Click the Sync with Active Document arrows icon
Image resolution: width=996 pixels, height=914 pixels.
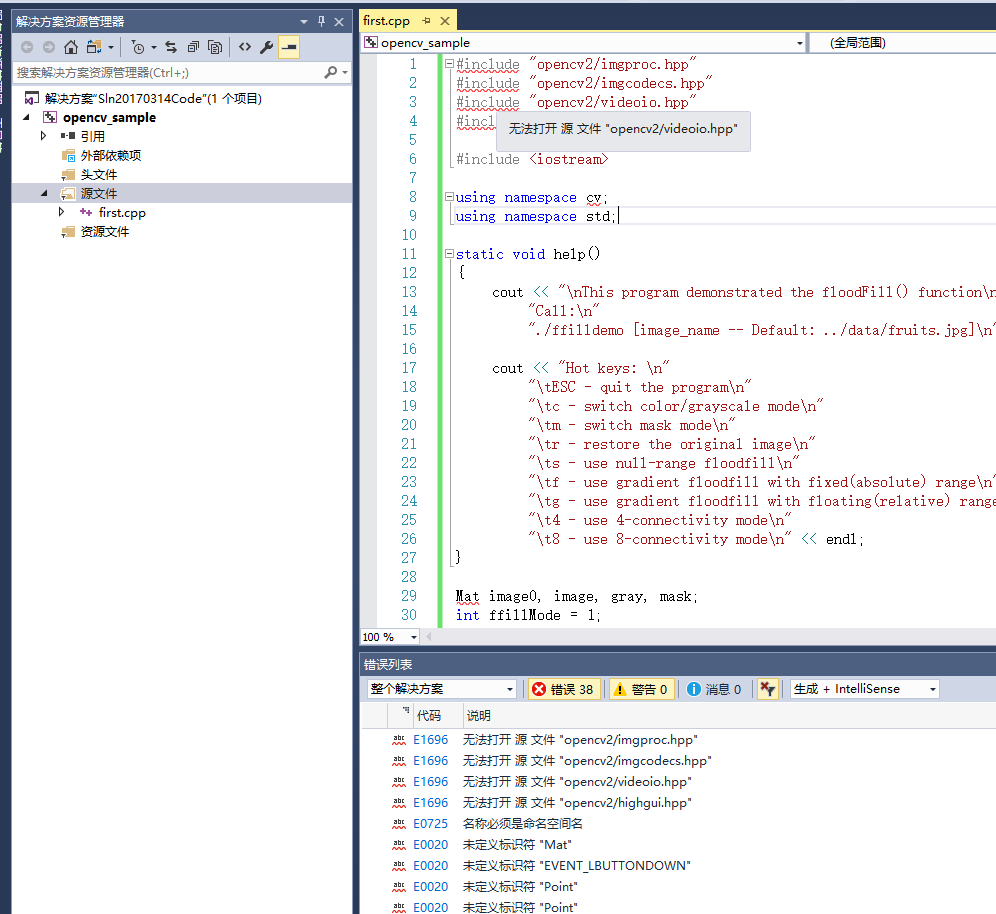(x=170, y=47)
